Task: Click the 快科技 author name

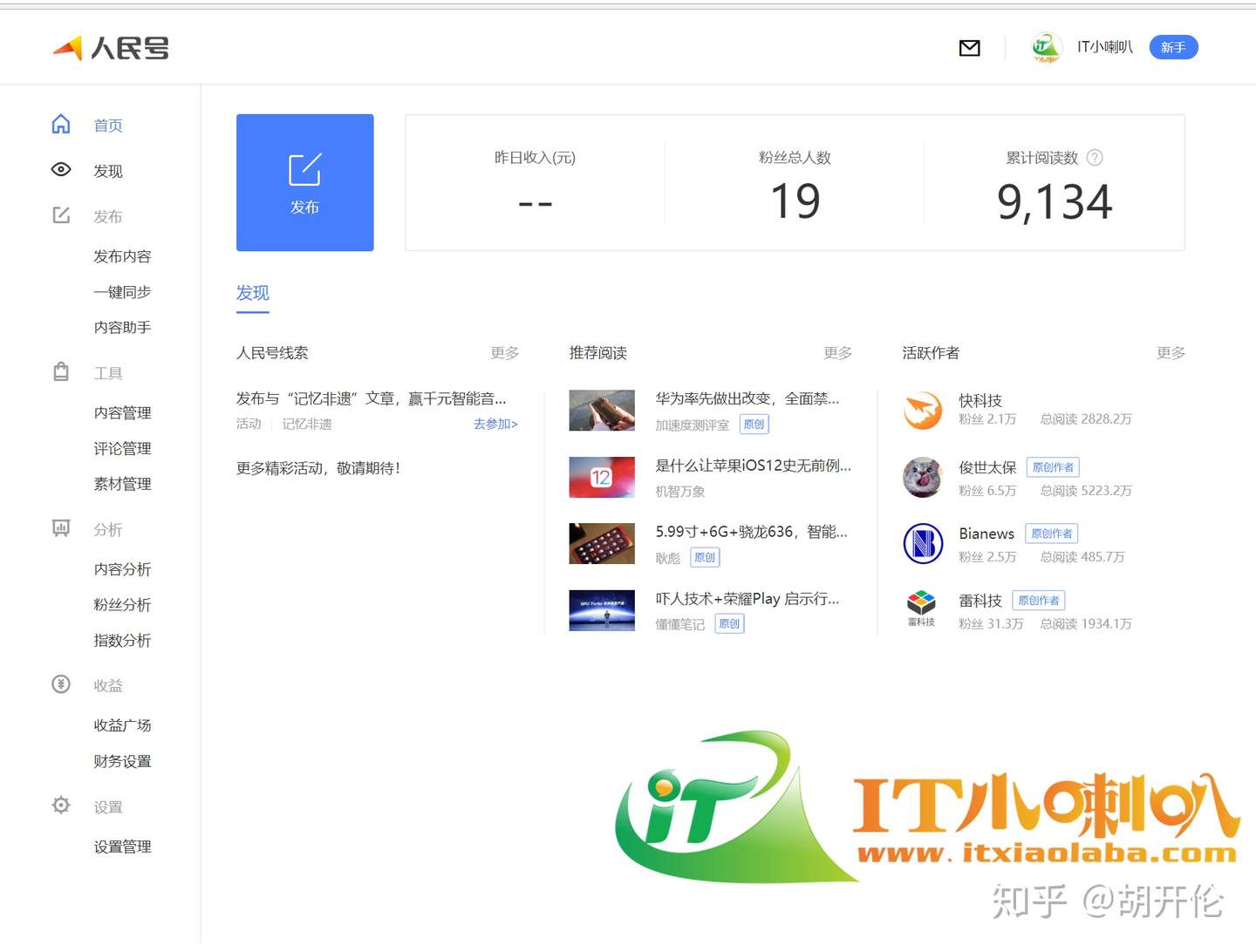Action: (980, 401)
